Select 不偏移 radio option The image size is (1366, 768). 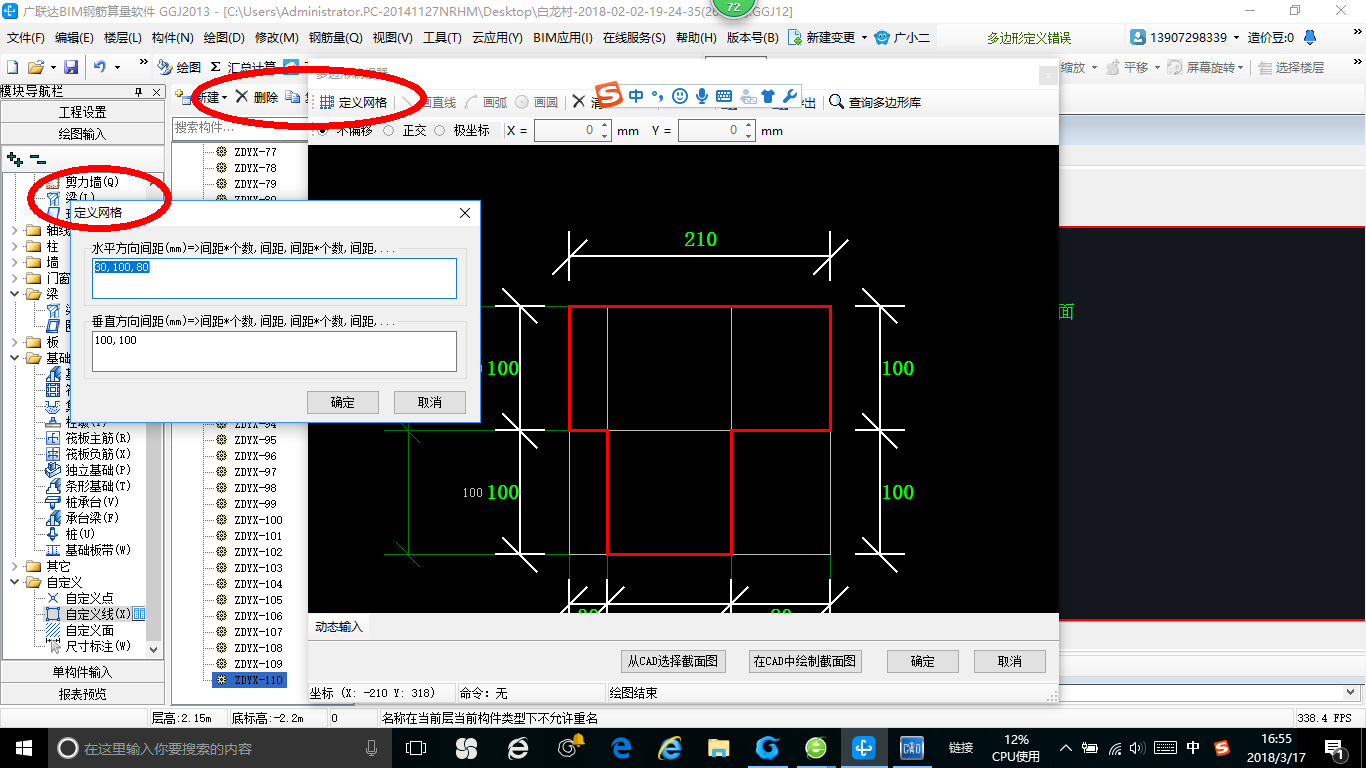[347, 131]
